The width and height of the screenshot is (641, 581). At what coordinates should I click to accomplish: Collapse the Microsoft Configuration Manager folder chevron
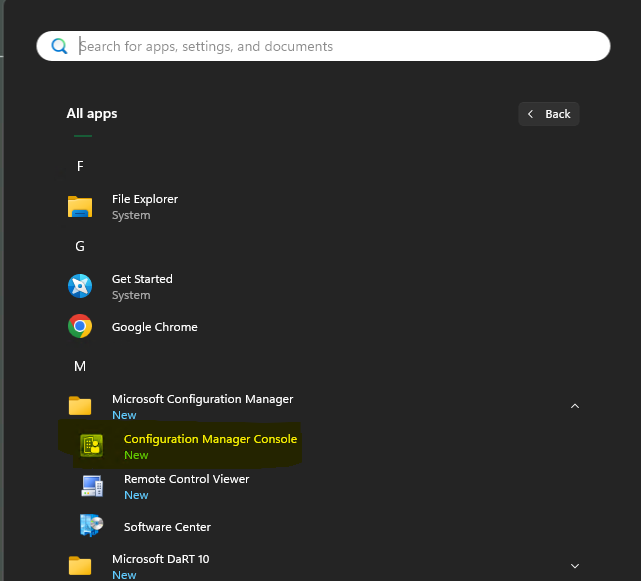pyautogui.click(x=575, y=406)
